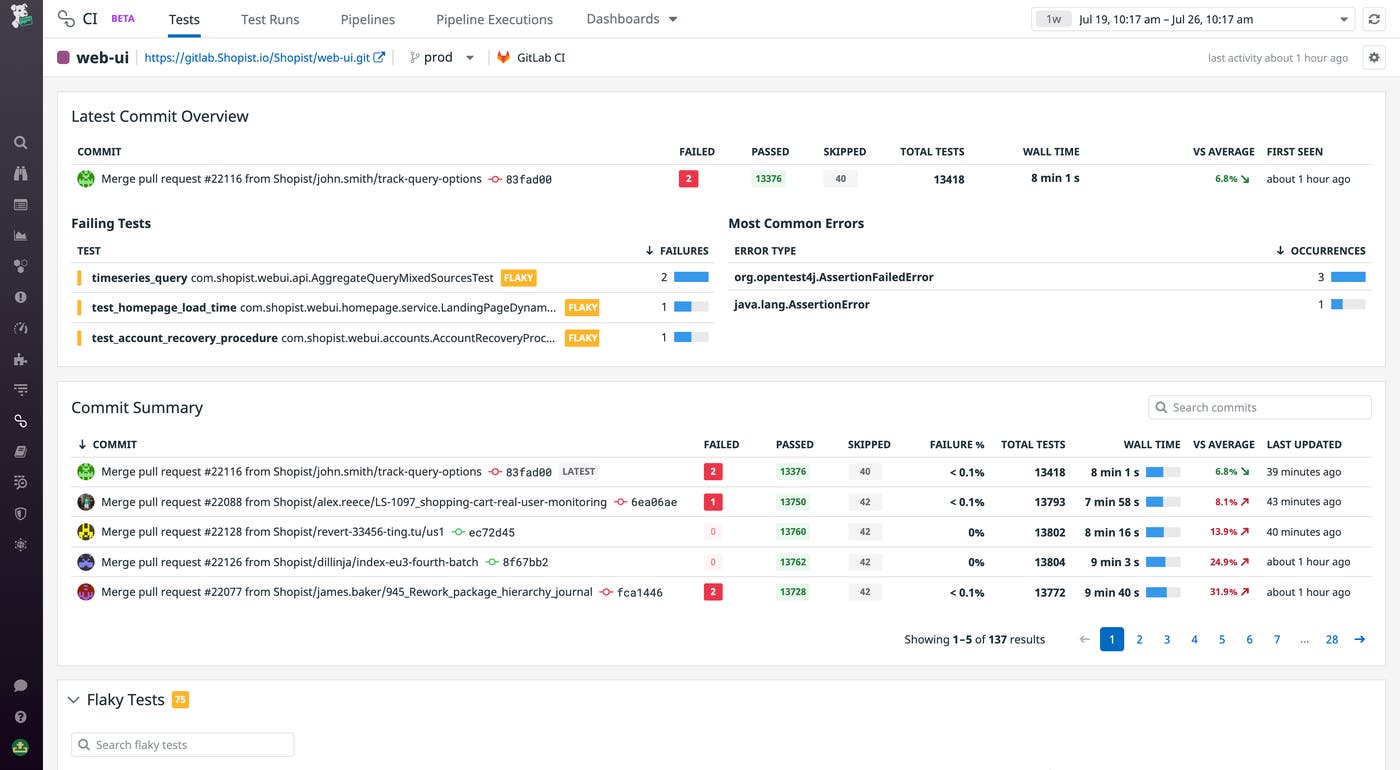The width and height of the screenshot is (1400, 770).
Task: Go to page 2 of commit results
Action: click(x=1139, y=640)
